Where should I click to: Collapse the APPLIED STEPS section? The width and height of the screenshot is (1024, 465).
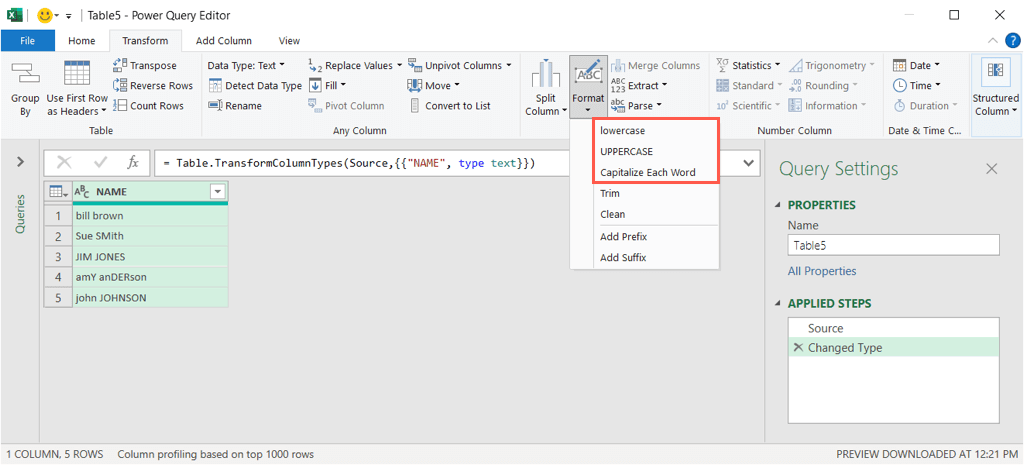(x=778, y=304)
